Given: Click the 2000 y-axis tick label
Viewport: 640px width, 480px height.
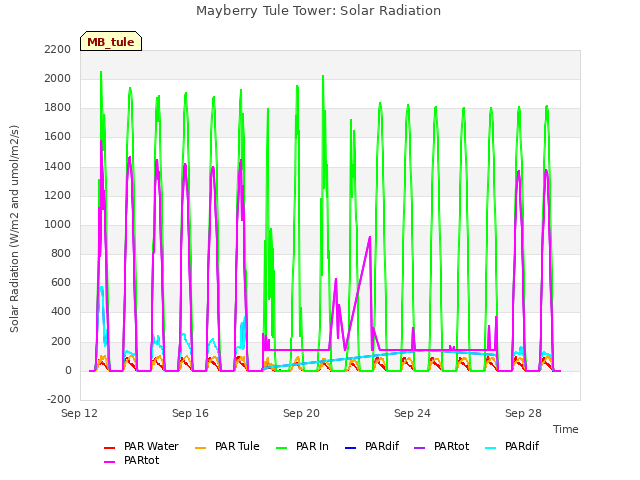Looking at the screenshot, I should pos(58,78).
